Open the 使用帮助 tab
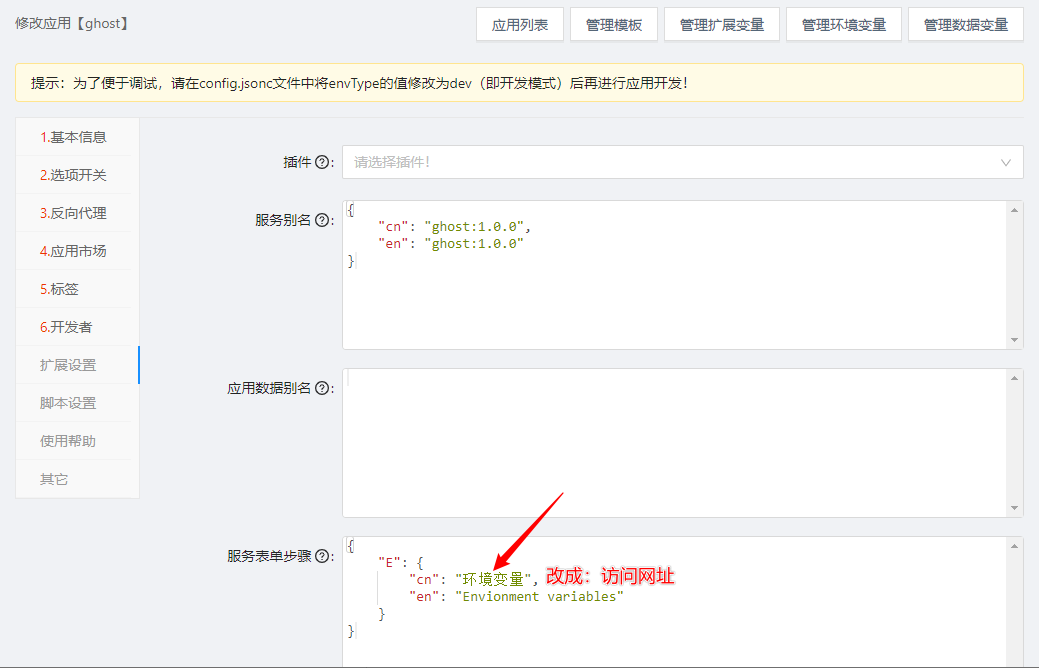 [68, 441]
